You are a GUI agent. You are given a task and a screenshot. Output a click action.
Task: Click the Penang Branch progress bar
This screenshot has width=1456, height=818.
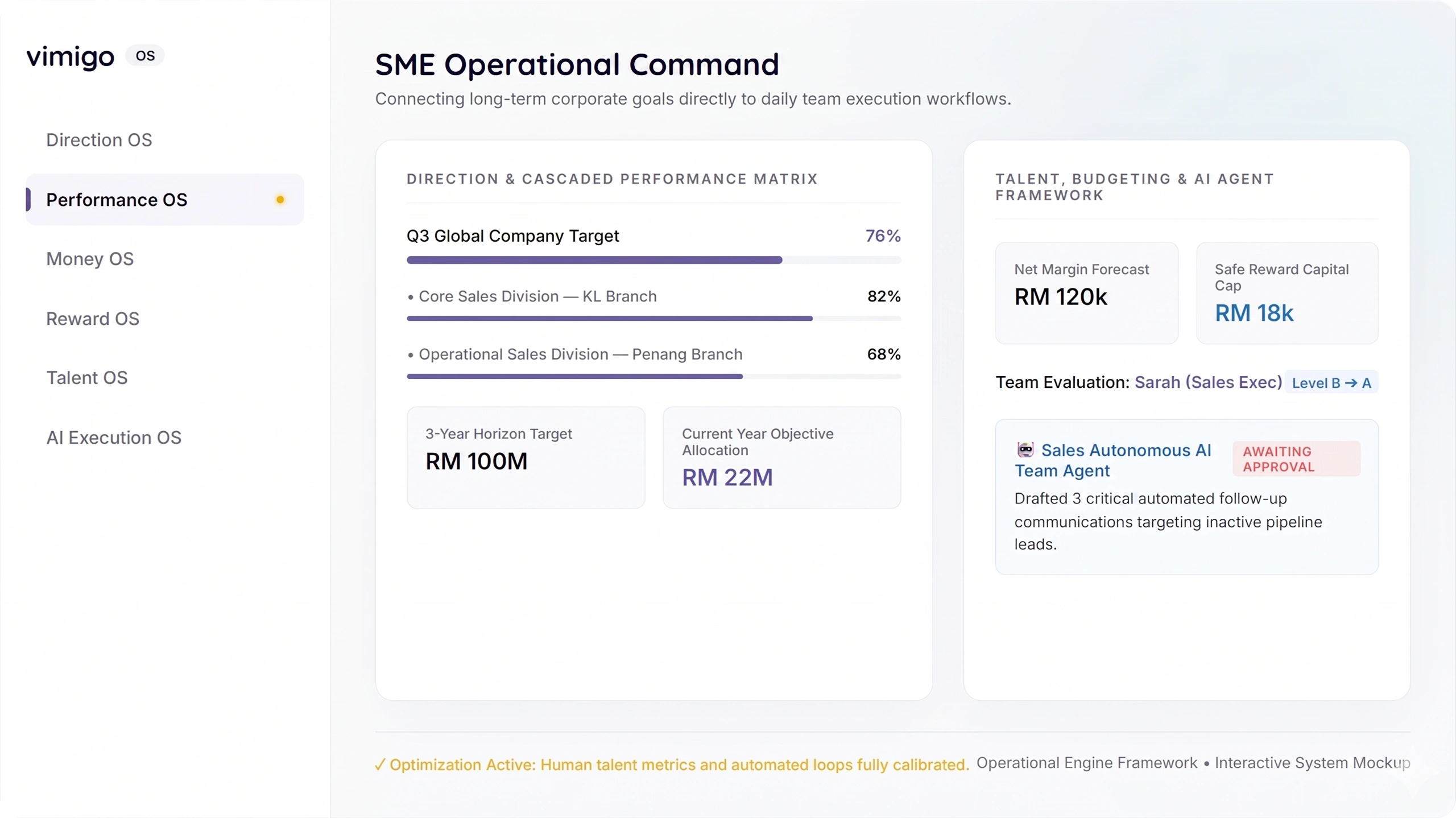(653, 377)
